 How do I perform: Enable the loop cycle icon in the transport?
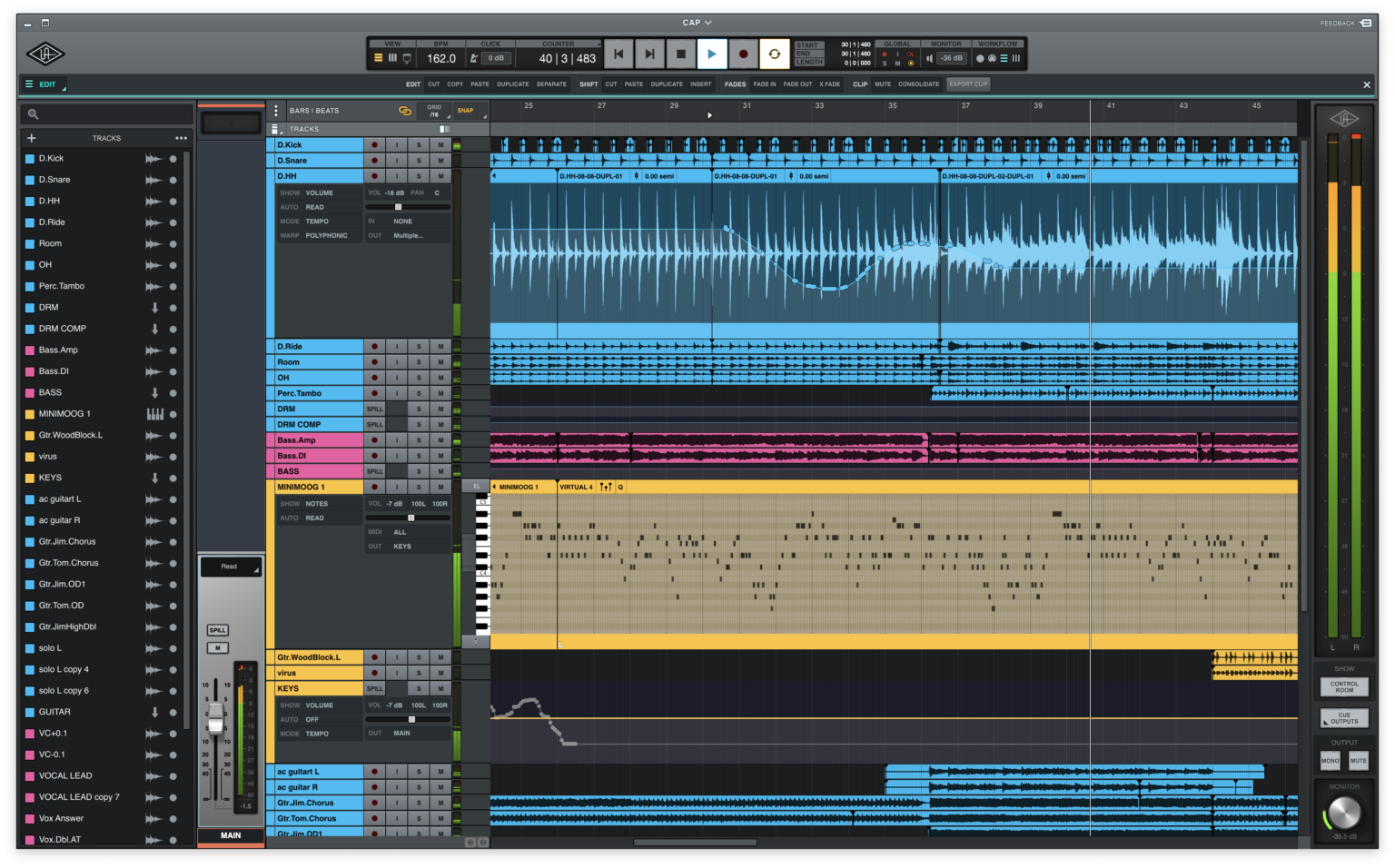774,54
